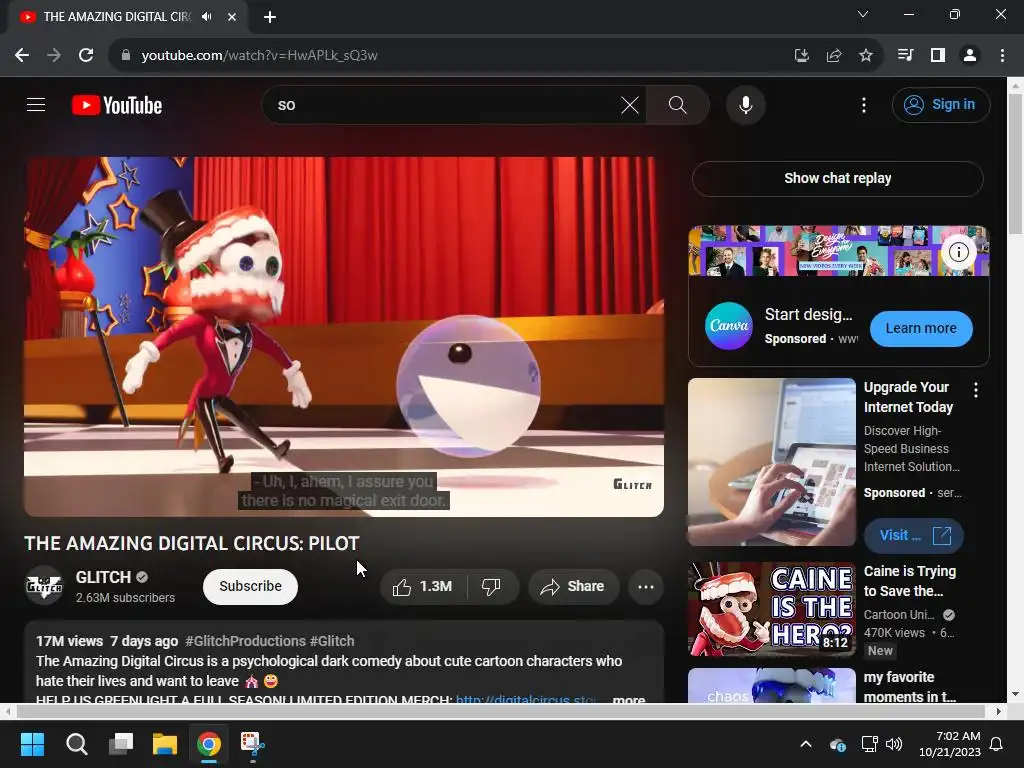Open 'Caine is Trying to Save the...' title
The width and height of the screenshot is (1024, 768).
910,581
